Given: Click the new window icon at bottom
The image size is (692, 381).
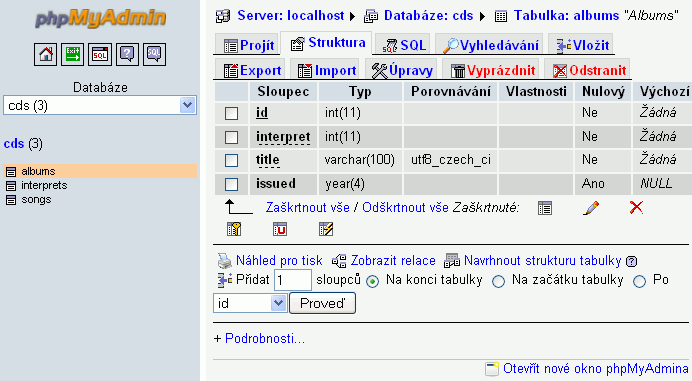Looking at the screenshot, I should 492,369.
